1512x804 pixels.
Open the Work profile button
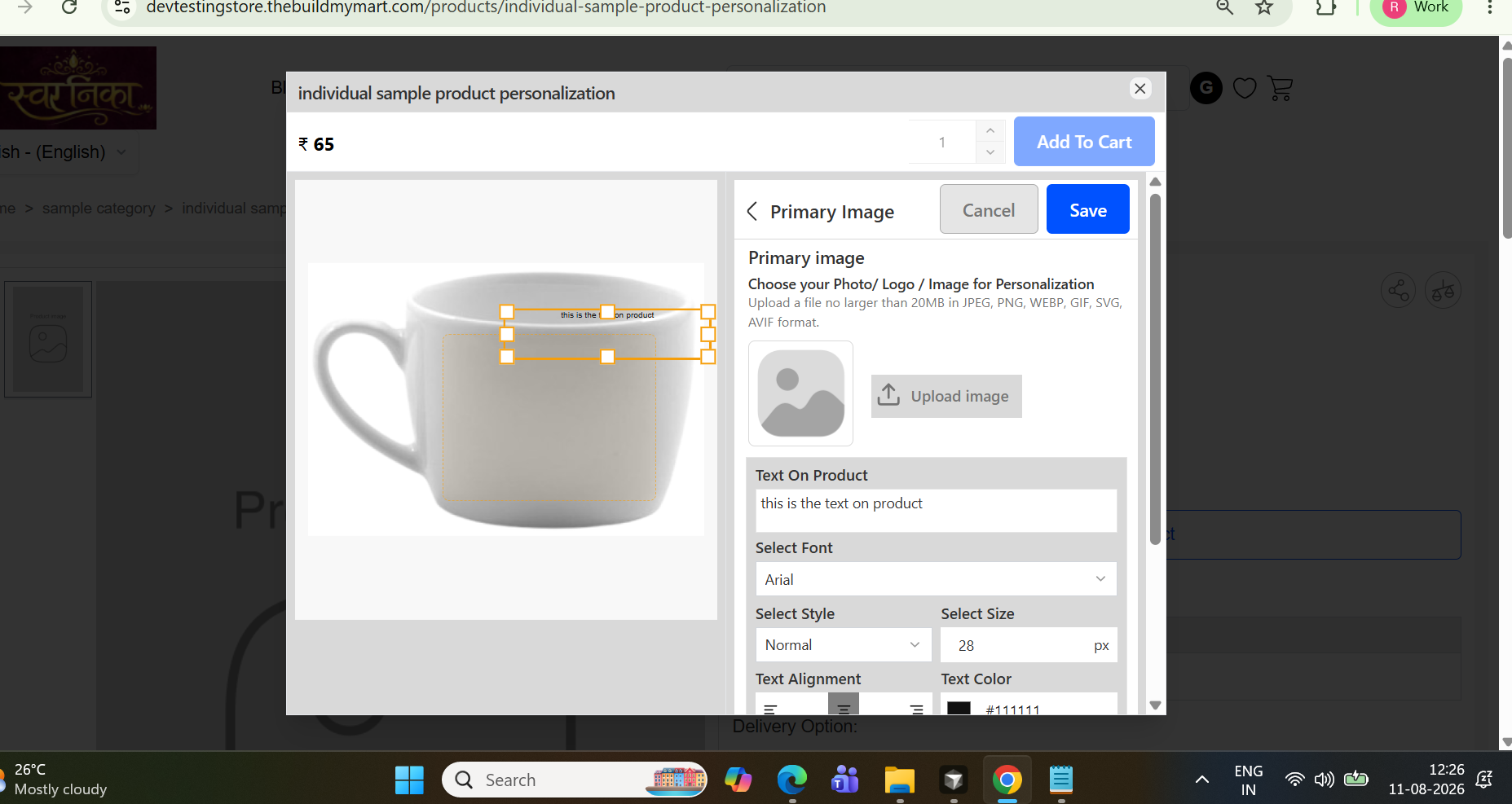pyautogui.click(x=1417, y=8)
